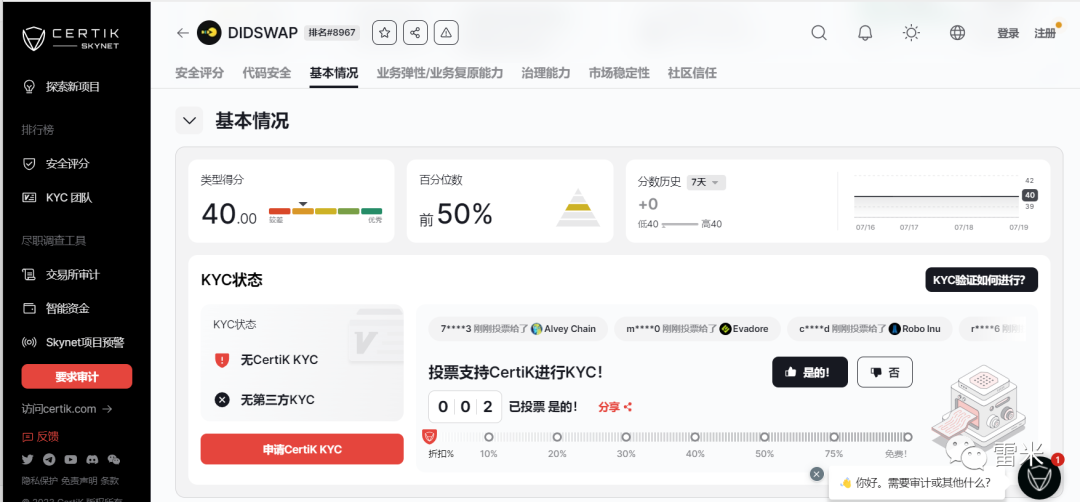
Task: Open the 隐私保护 privacy link
Action: coord(39,481)
